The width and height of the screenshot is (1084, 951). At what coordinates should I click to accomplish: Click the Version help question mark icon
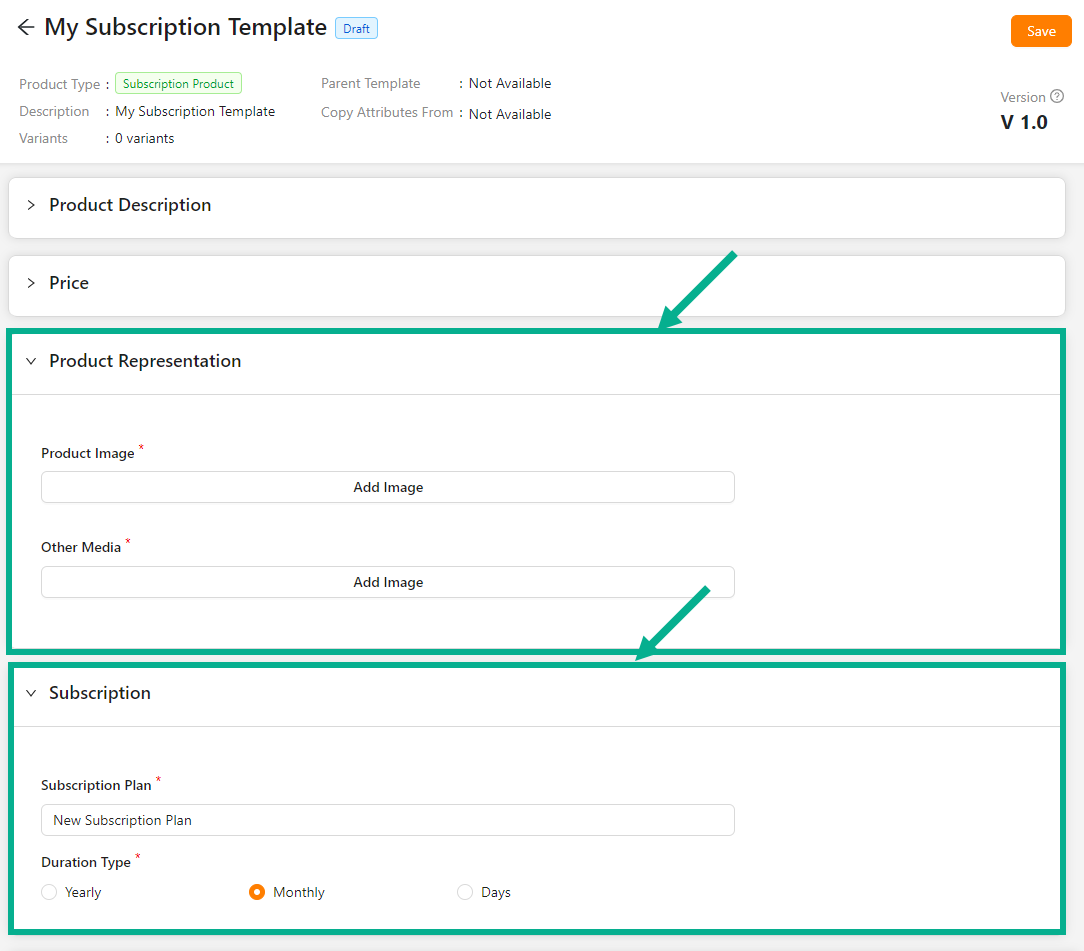click(x=1057, y=97)
